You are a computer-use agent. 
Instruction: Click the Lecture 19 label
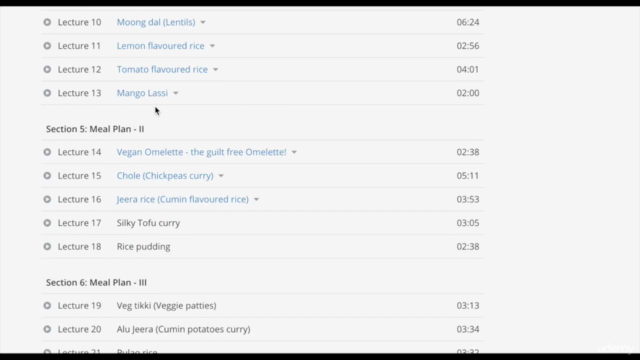[79, 305]
